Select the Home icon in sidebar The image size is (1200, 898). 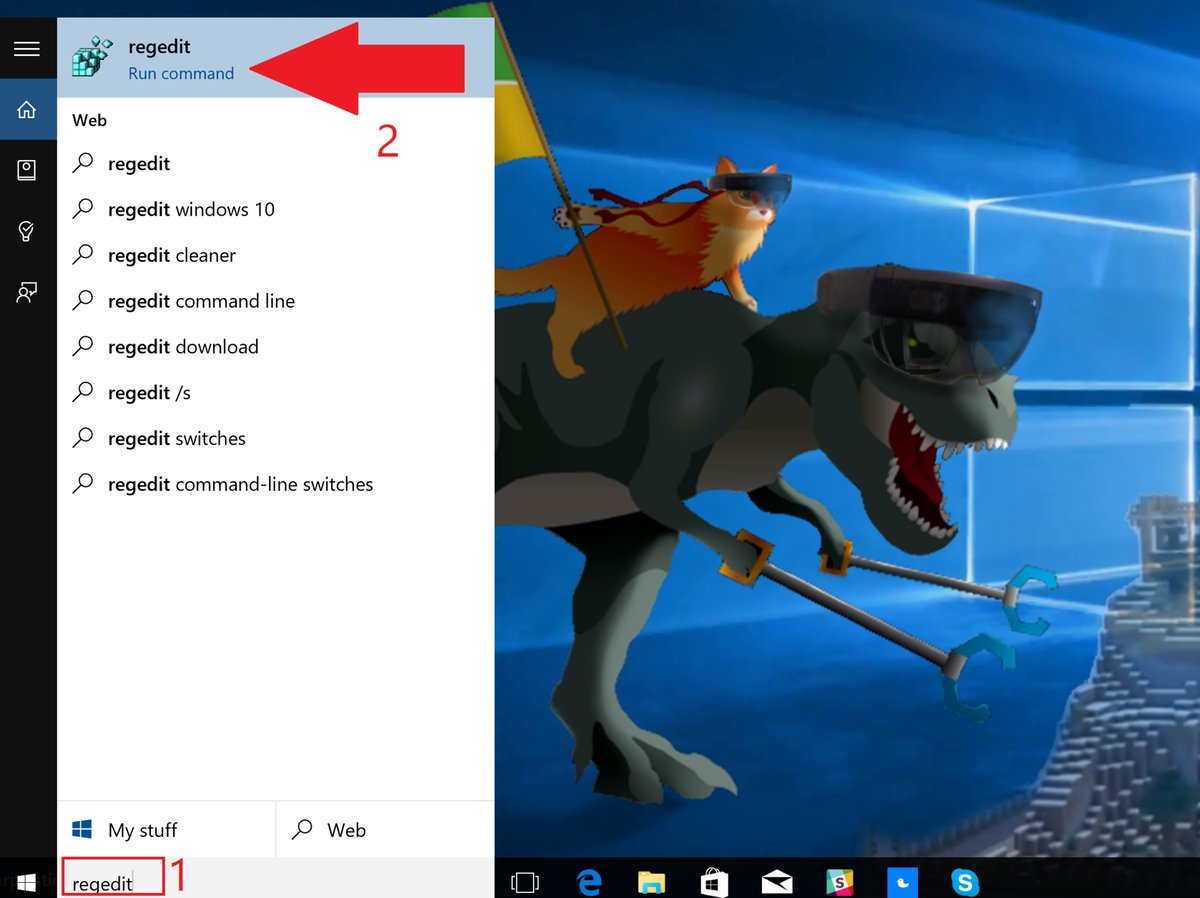pos(27,109)
